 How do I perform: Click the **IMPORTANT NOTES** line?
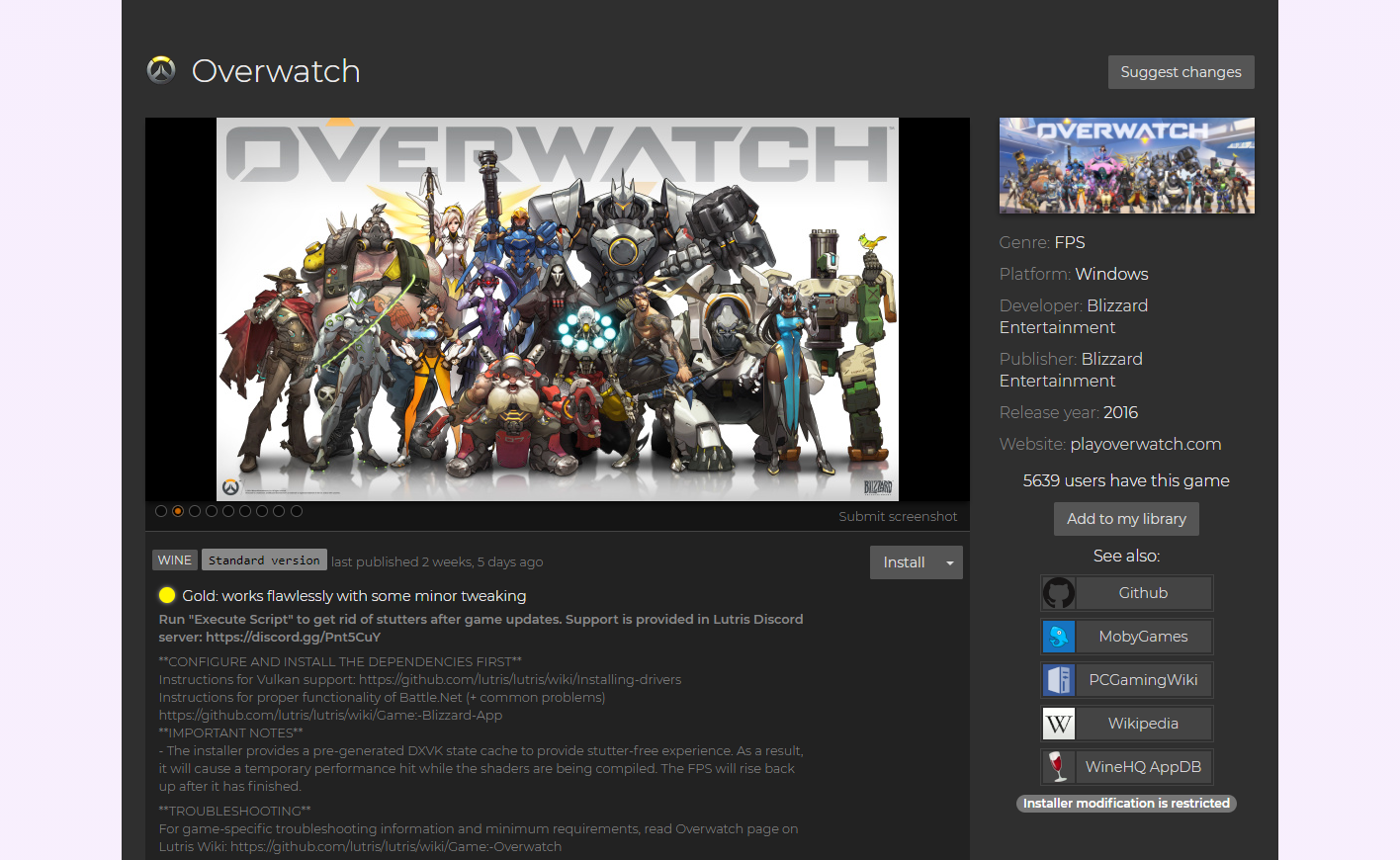231,733
